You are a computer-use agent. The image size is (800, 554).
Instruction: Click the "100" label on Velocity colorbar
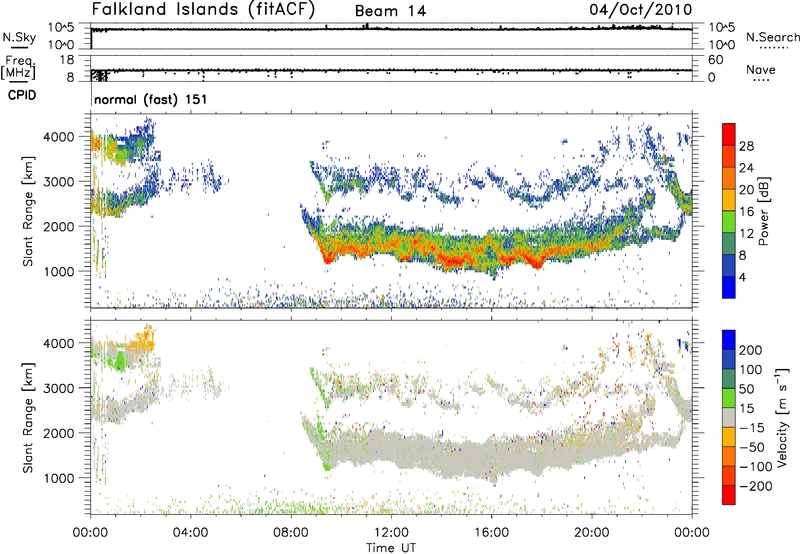point(751,370)
